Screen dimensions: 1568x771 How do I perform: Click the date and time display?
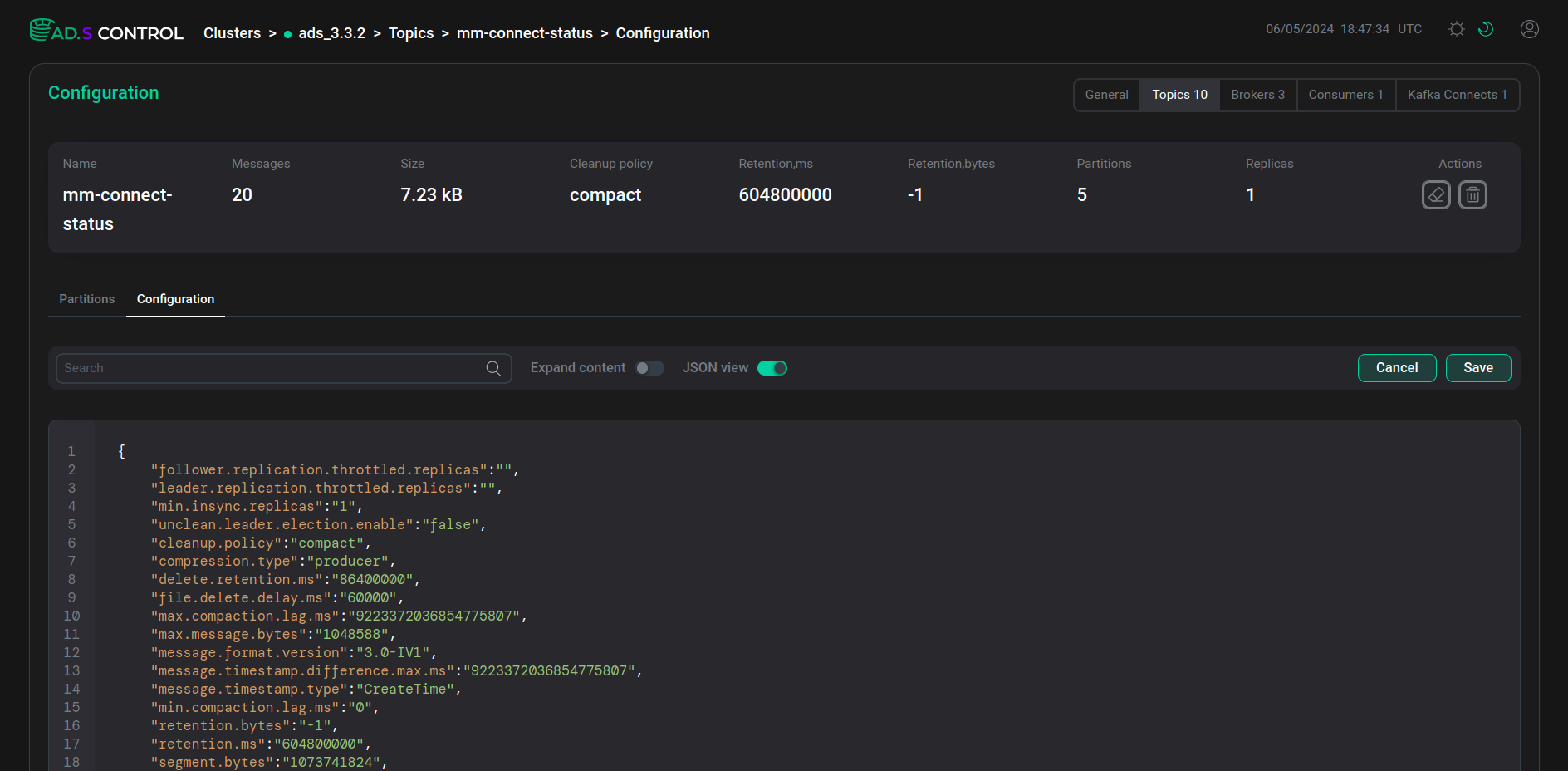[1344, 29]
